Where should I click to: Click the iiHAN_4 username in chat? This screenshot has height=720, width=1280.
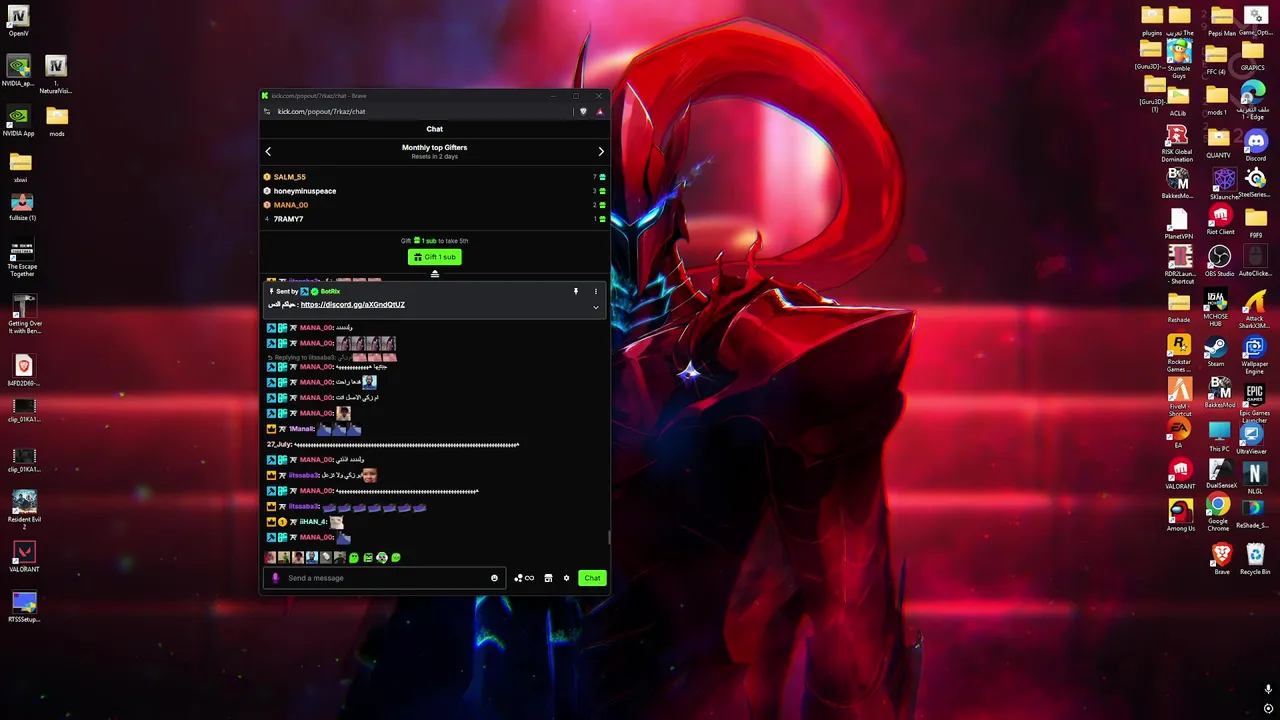pyautogui.click(x=314, y=522)
